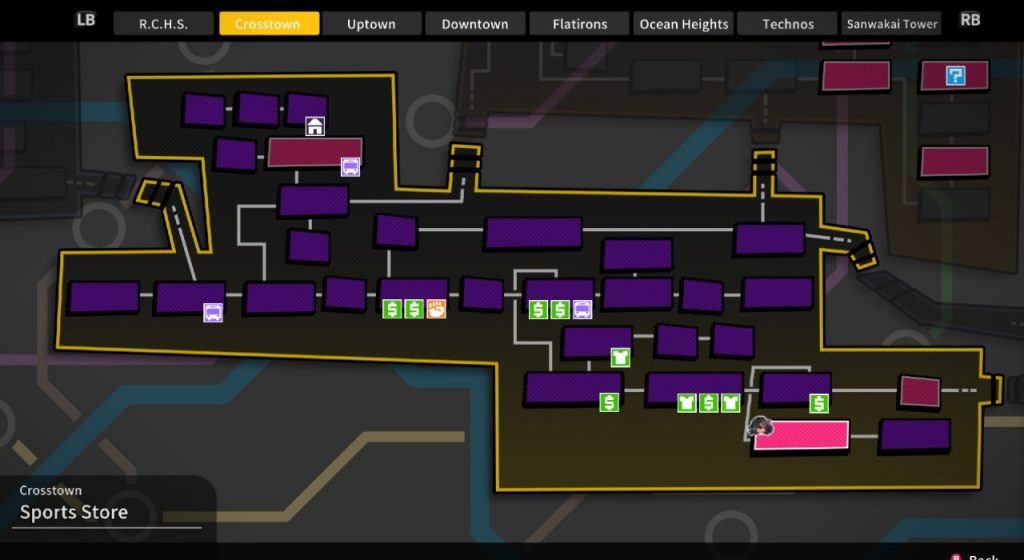This screenshot has height=560, width=1024.
Task: Click the bus stop icon on the far-west street
Action: pos(213,313)
